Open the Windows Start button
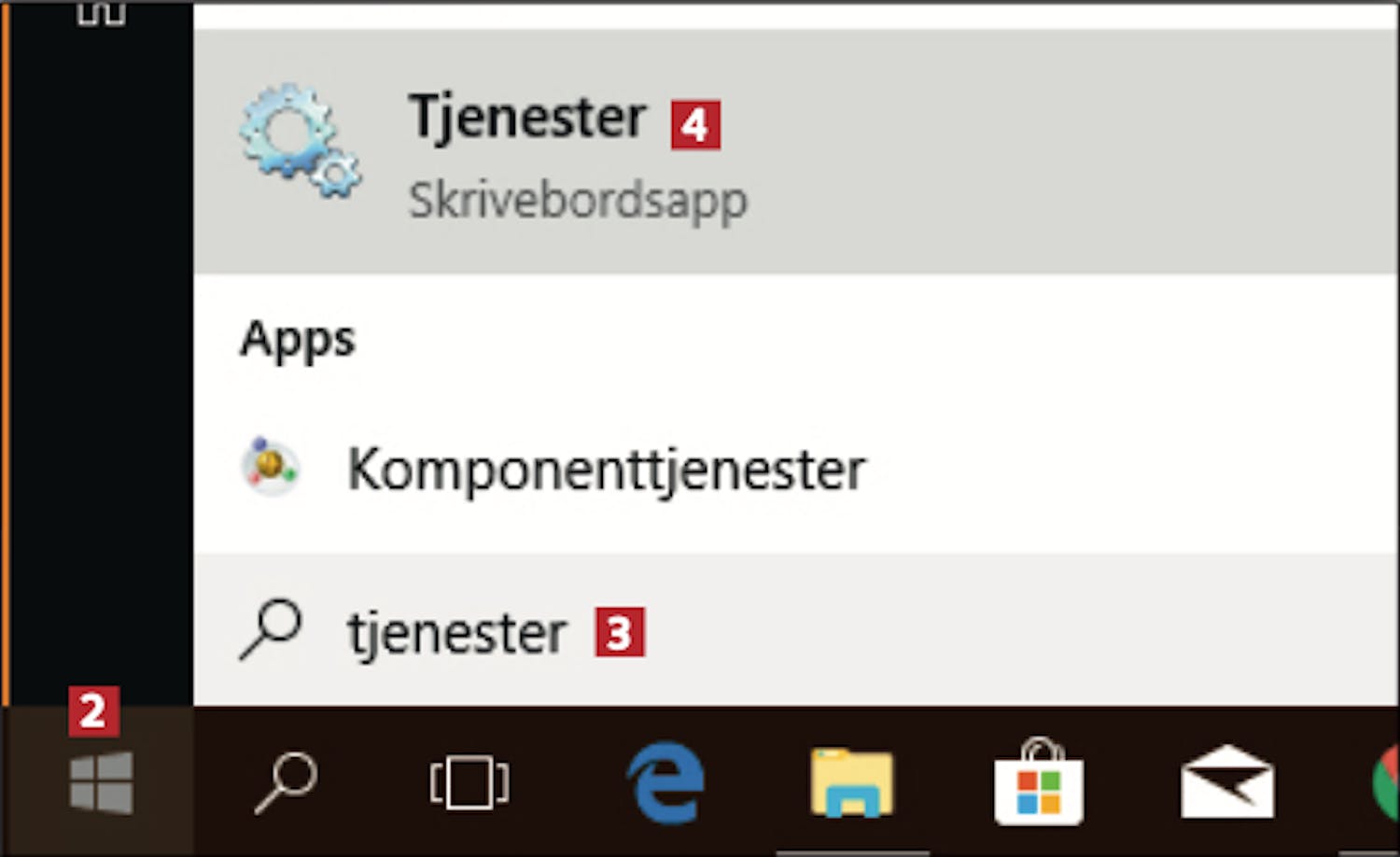Viewport: 1400px width, 857px height. 101,783
